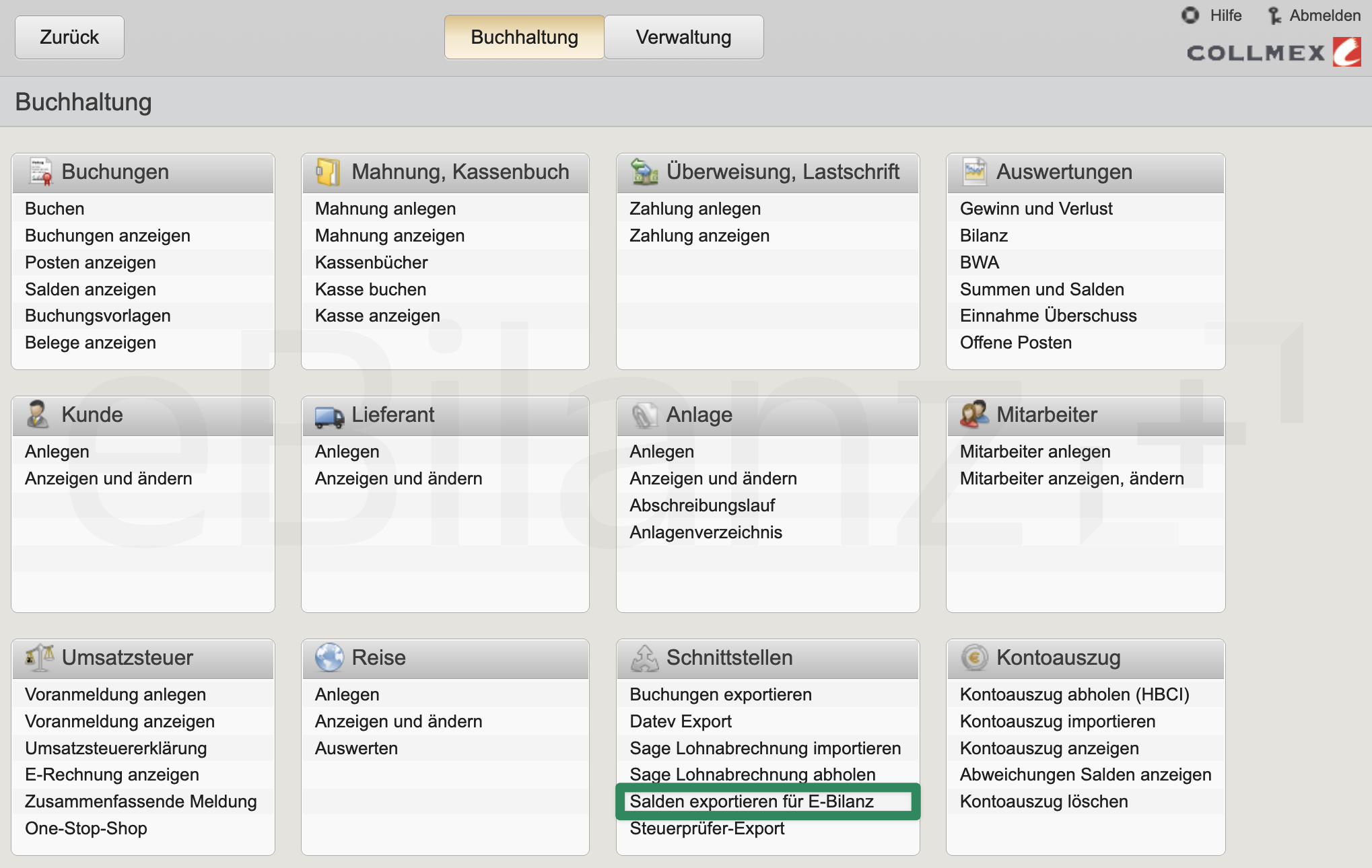1372x868 pixels.
Task: Log out via Abmelden
Action: point(1324,15)
